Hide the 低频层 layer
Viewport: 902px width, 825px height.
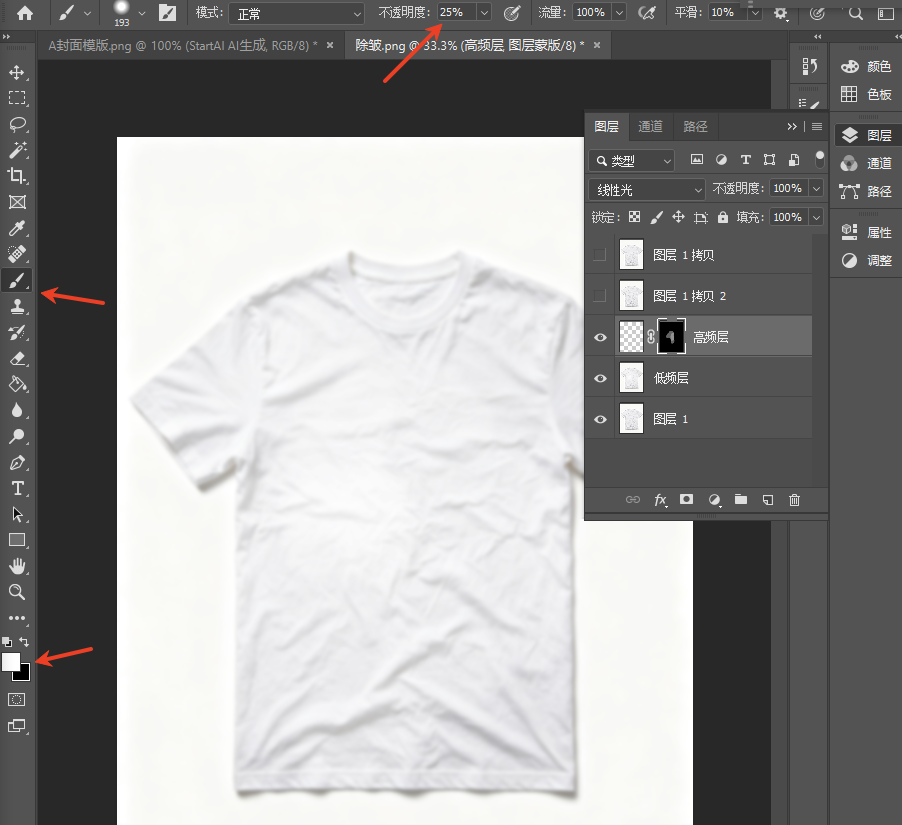click(600, 378)
